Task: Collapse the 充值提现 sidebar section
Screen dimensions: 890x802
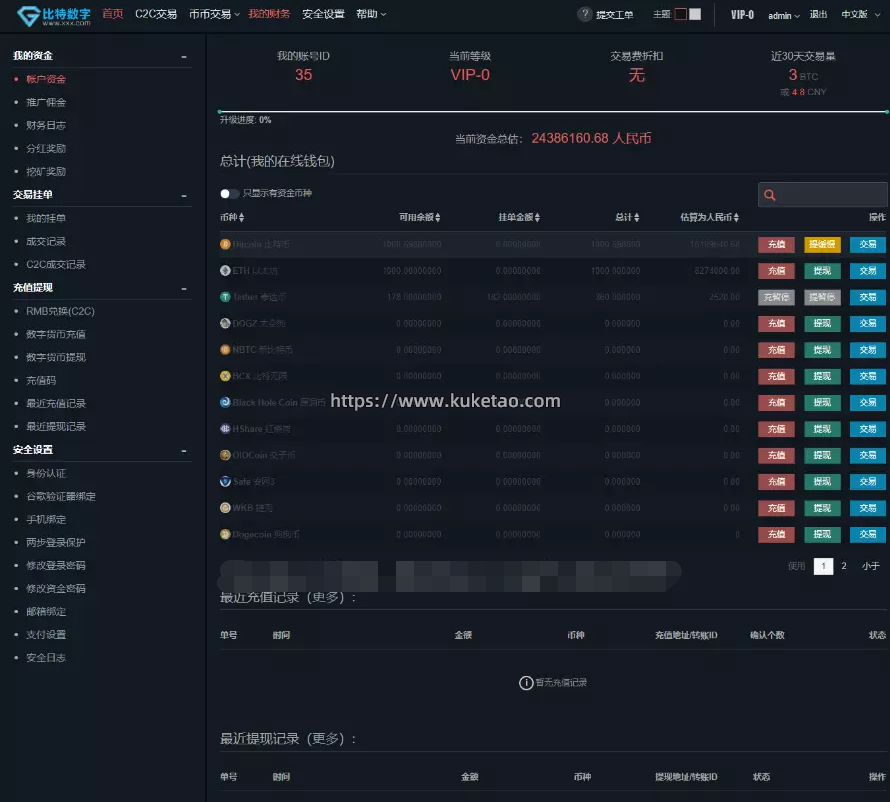Action: point(184,288)
